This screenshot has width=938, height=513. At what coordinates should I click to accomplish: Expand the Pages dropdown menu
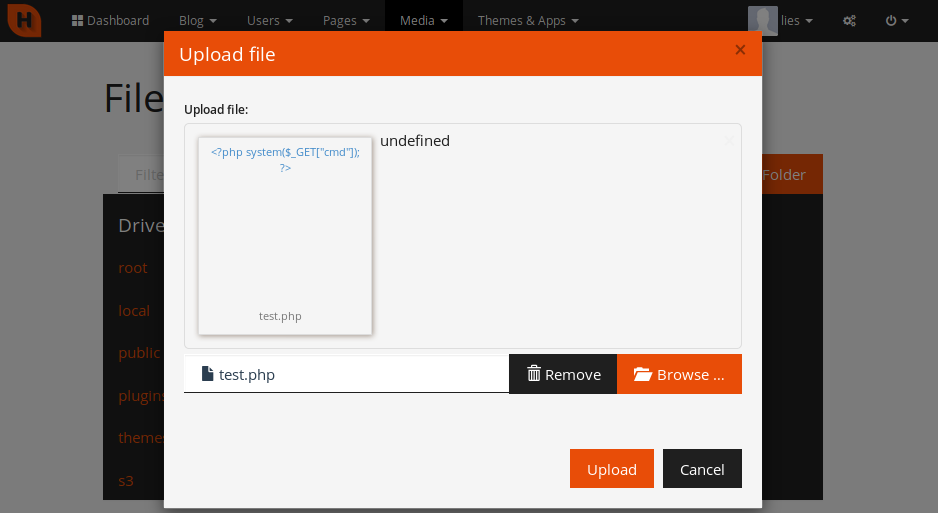pos(346,20)
